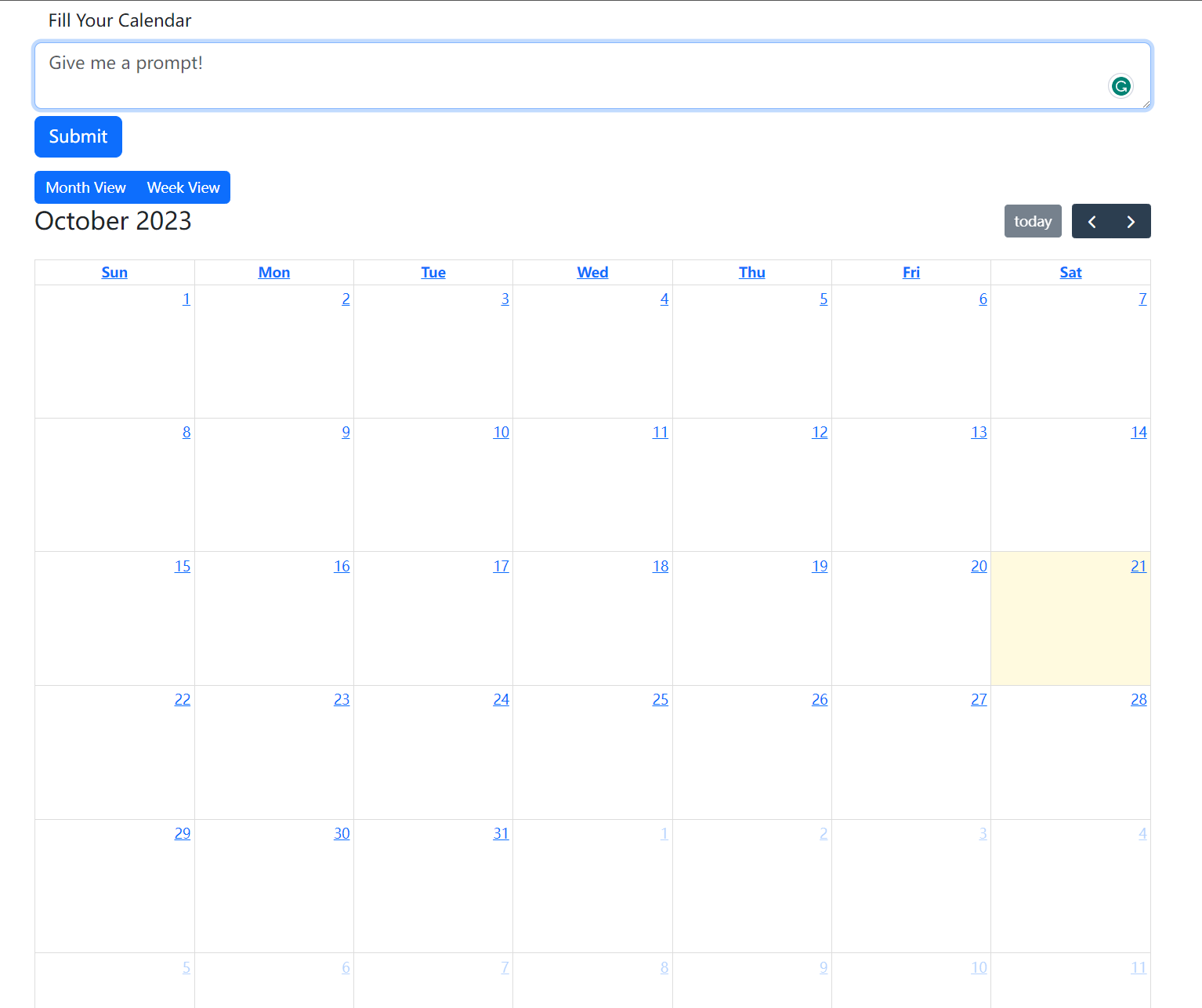Open the Sat column header link
Screen dimensions: 1202x1008
tap(1070, 272)
